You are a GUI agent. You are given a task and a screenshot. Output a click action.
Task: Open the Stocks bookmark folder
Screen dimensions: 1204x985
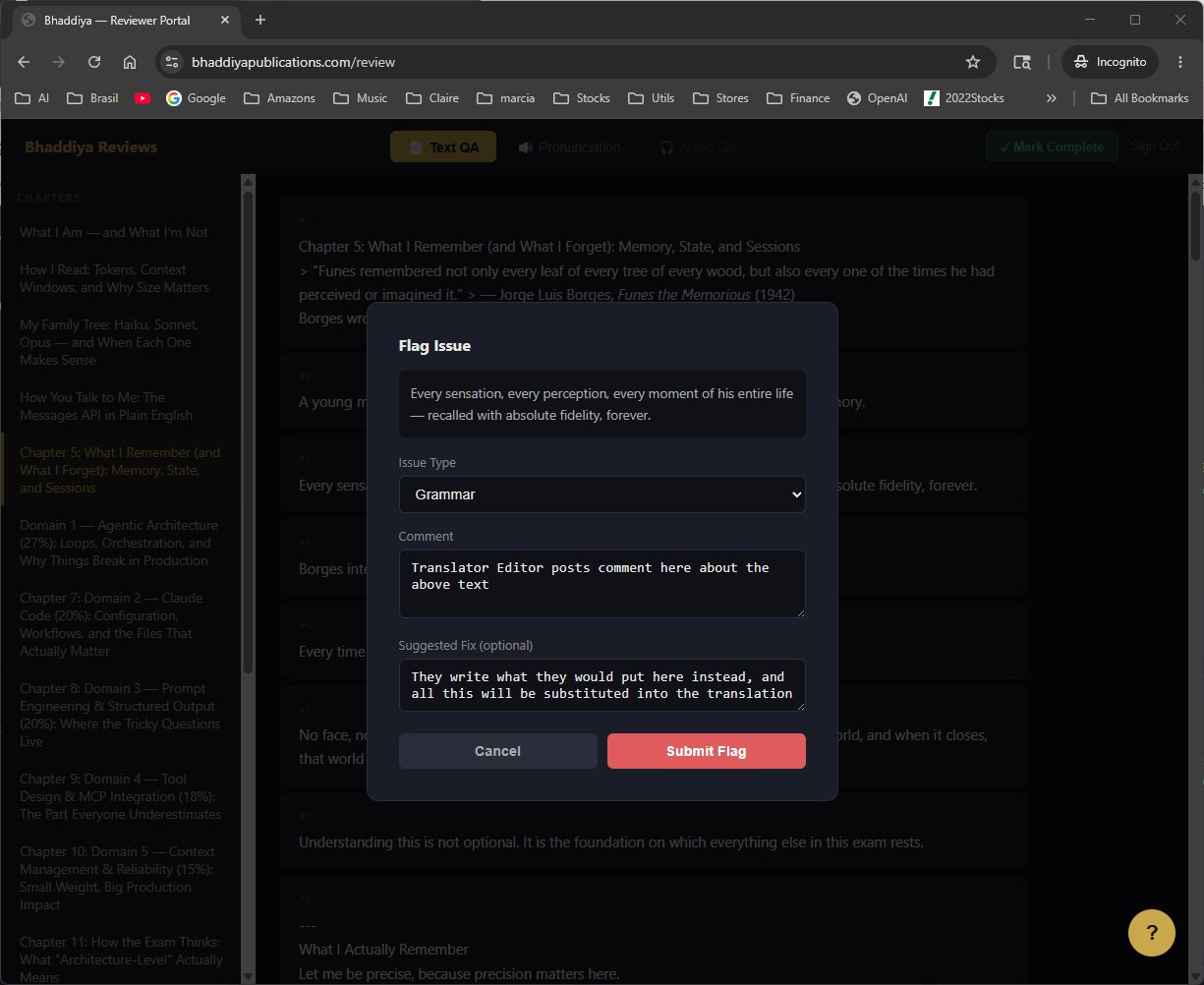point(582,98)
